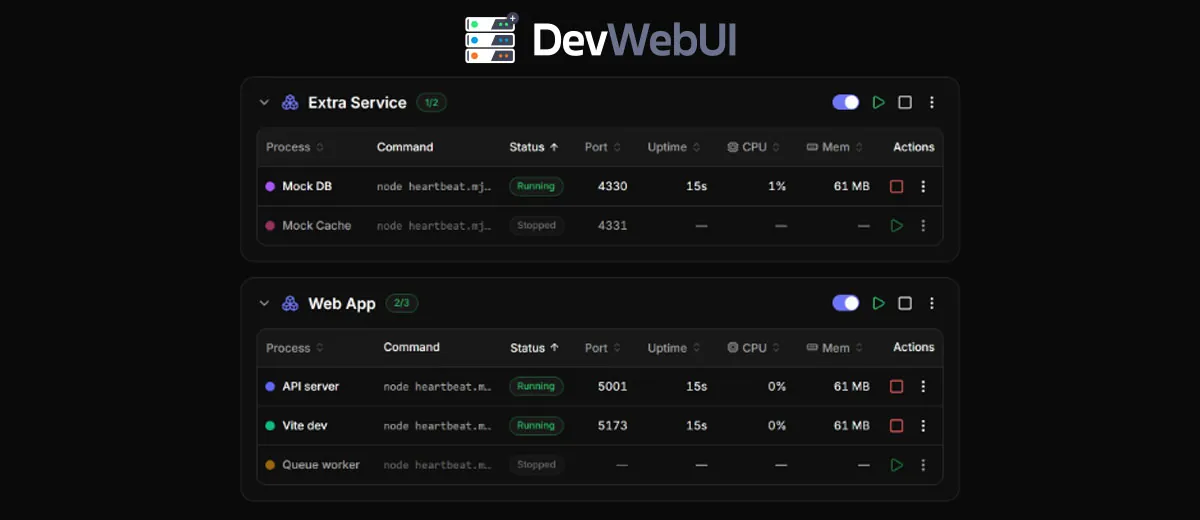
Task: Click the Queue worker Stopped status badge
Action: click(x=536, y=465)
